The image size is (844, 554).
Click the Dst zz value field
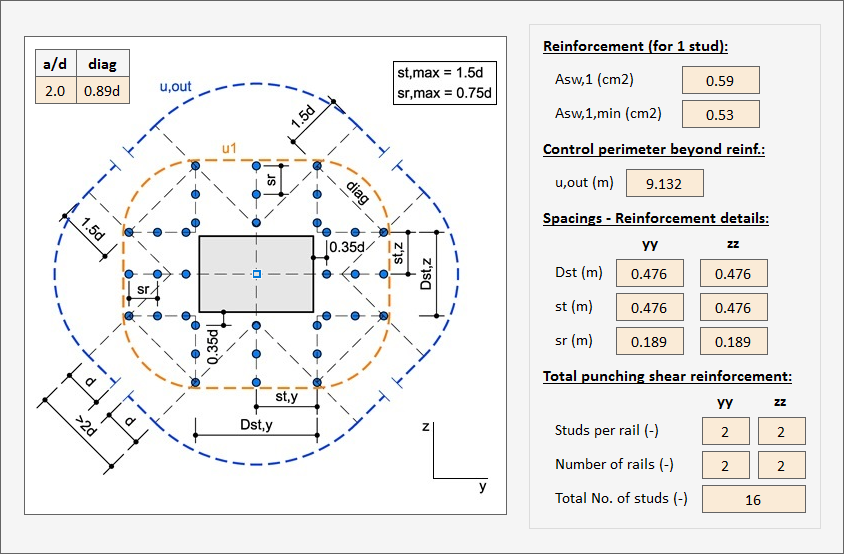(x=733, y=274)
